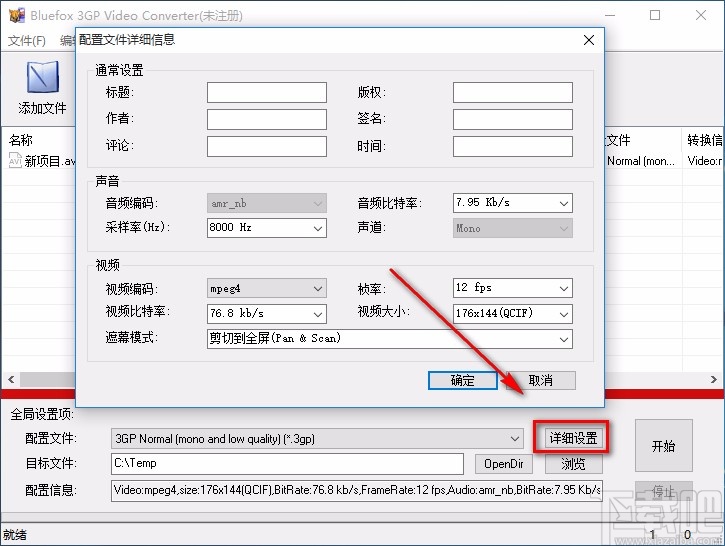Click the 标题 input field
The width and height of the screenshot is (725, 546).
coord(267,92)
